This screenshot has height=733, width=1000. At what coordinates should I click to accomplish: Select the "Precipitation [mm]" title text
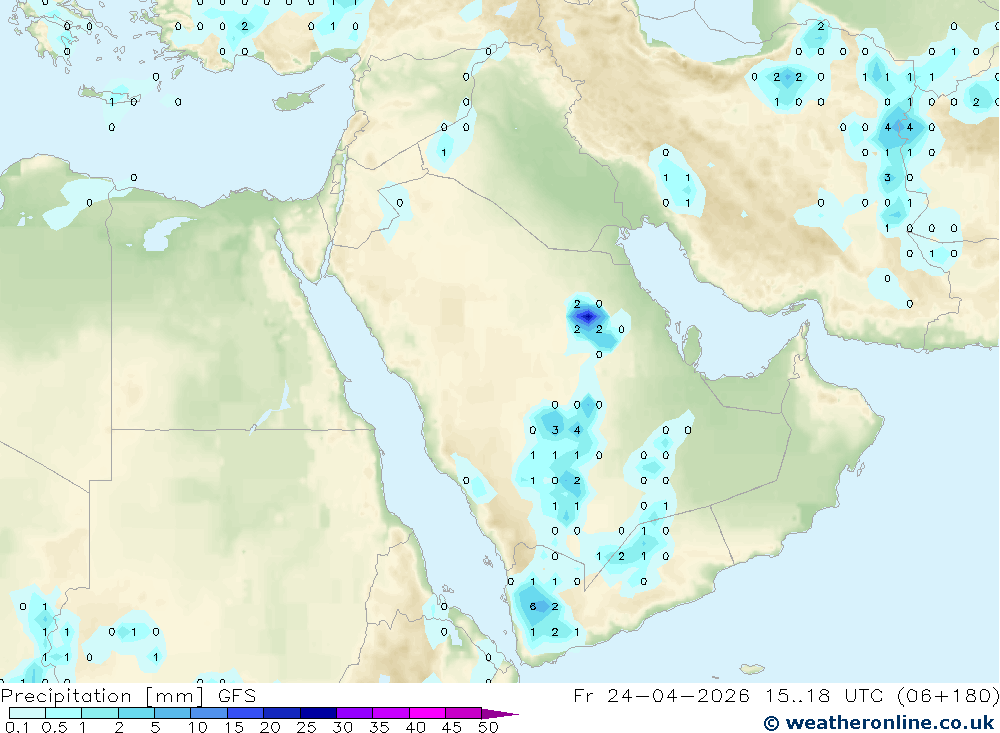click(102, 696)
